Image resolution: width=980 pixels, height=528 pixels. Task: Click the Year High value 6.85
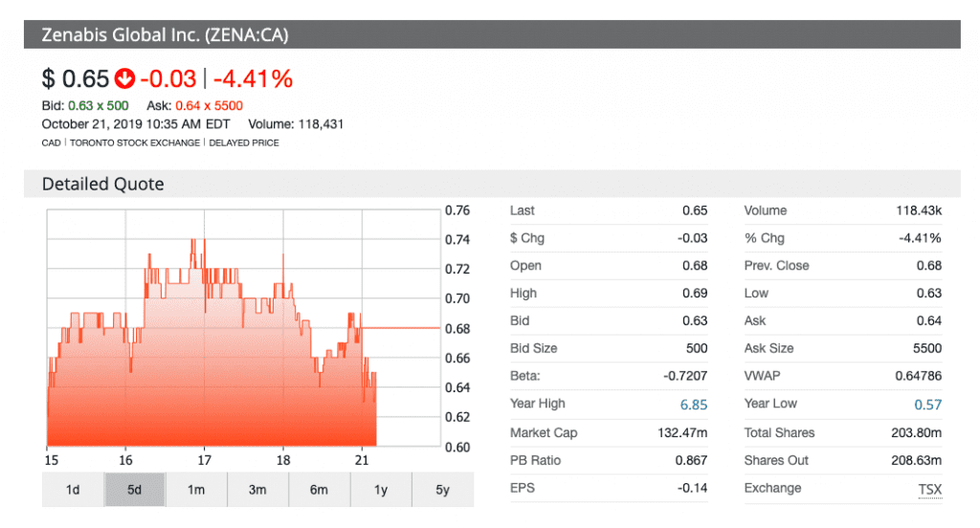click(692, 404)
